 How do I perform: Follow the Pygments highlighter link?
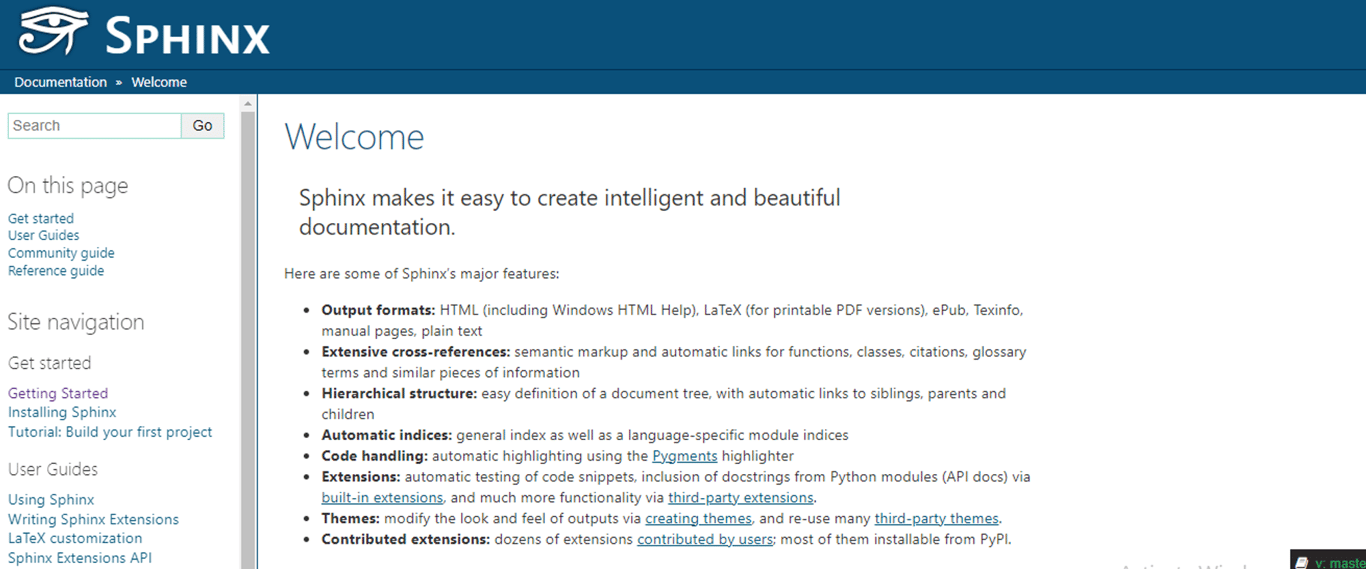point(685,456)
